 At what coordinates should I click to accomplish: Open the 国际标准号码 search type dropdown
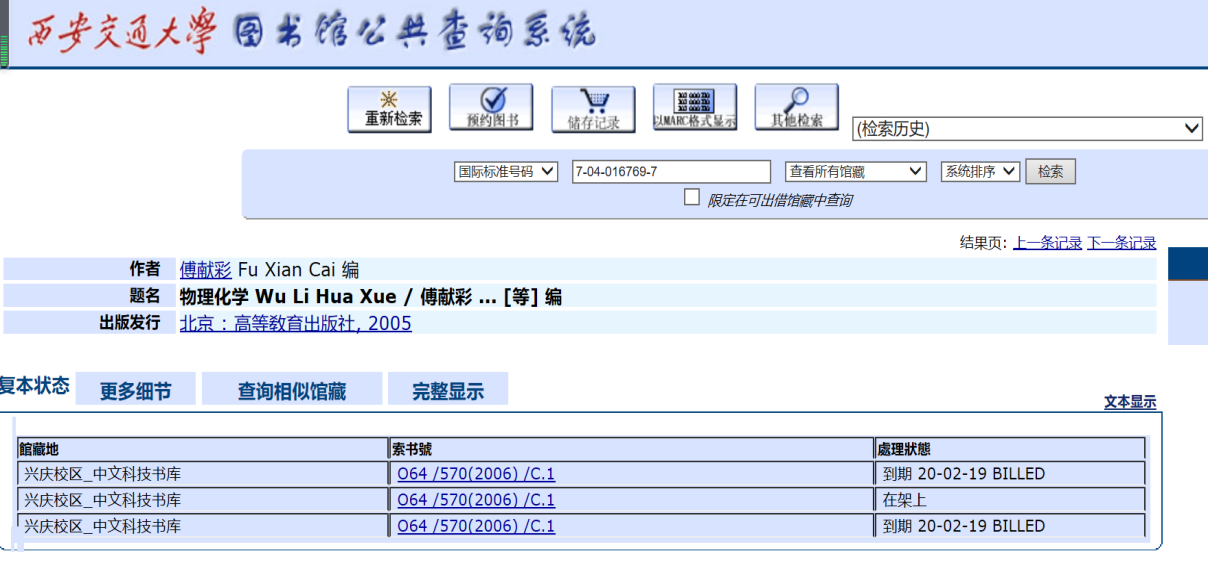[506, 171]
